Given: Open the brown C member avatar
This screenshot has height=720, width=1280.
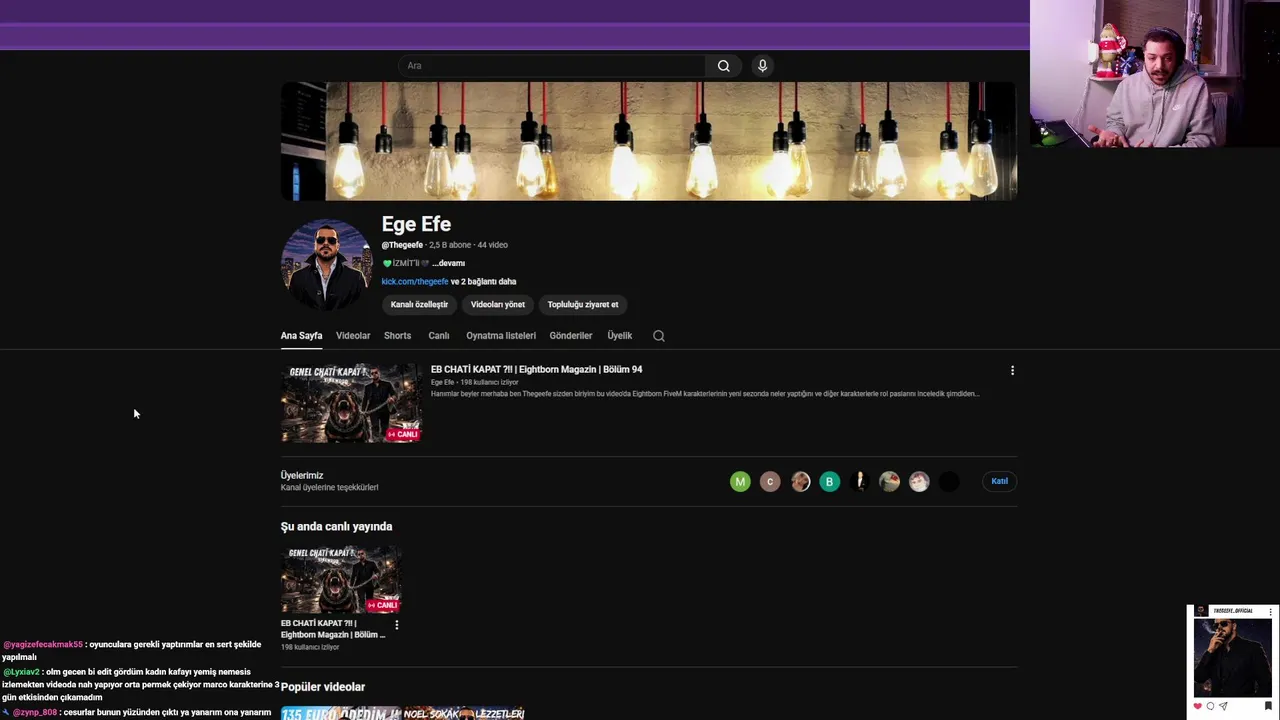Looking at the screenshot, I should (x=770, y=482).
